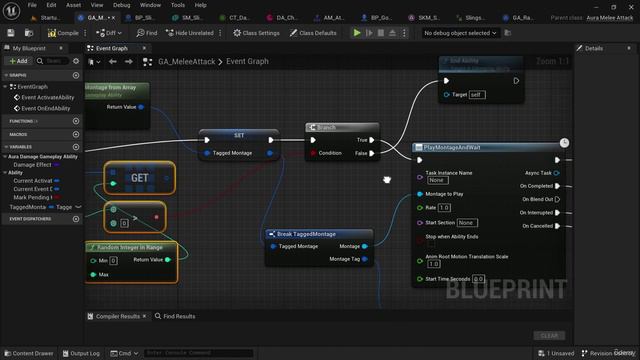The image size is (640, 360).
Task: Open the debug object selector dropdown
Action: (460, 33)
